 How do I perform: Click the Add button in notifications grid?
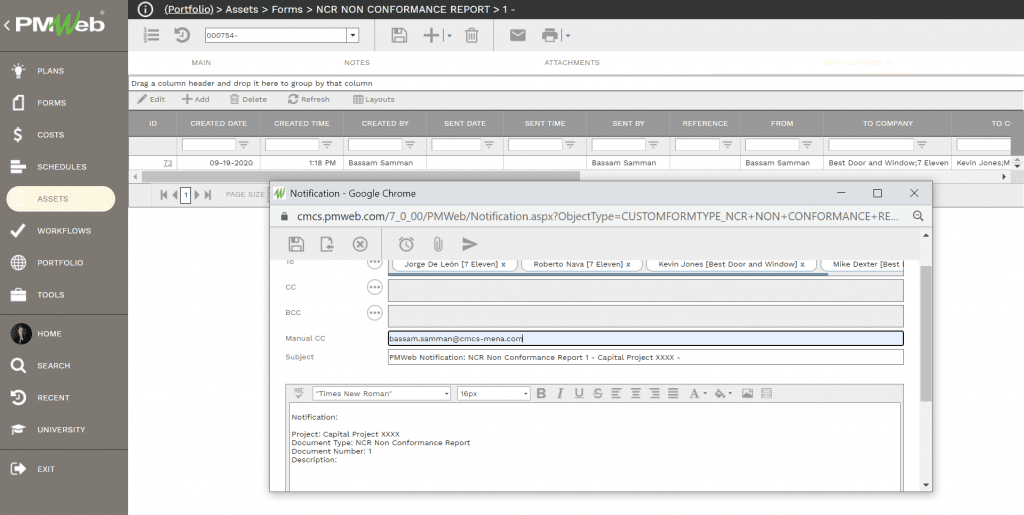tap(195, 99)
